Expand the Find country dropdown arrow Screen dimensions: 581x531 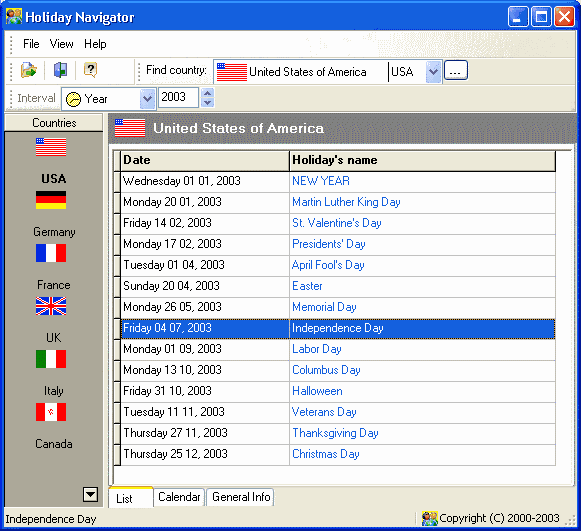tap(433, 72)
